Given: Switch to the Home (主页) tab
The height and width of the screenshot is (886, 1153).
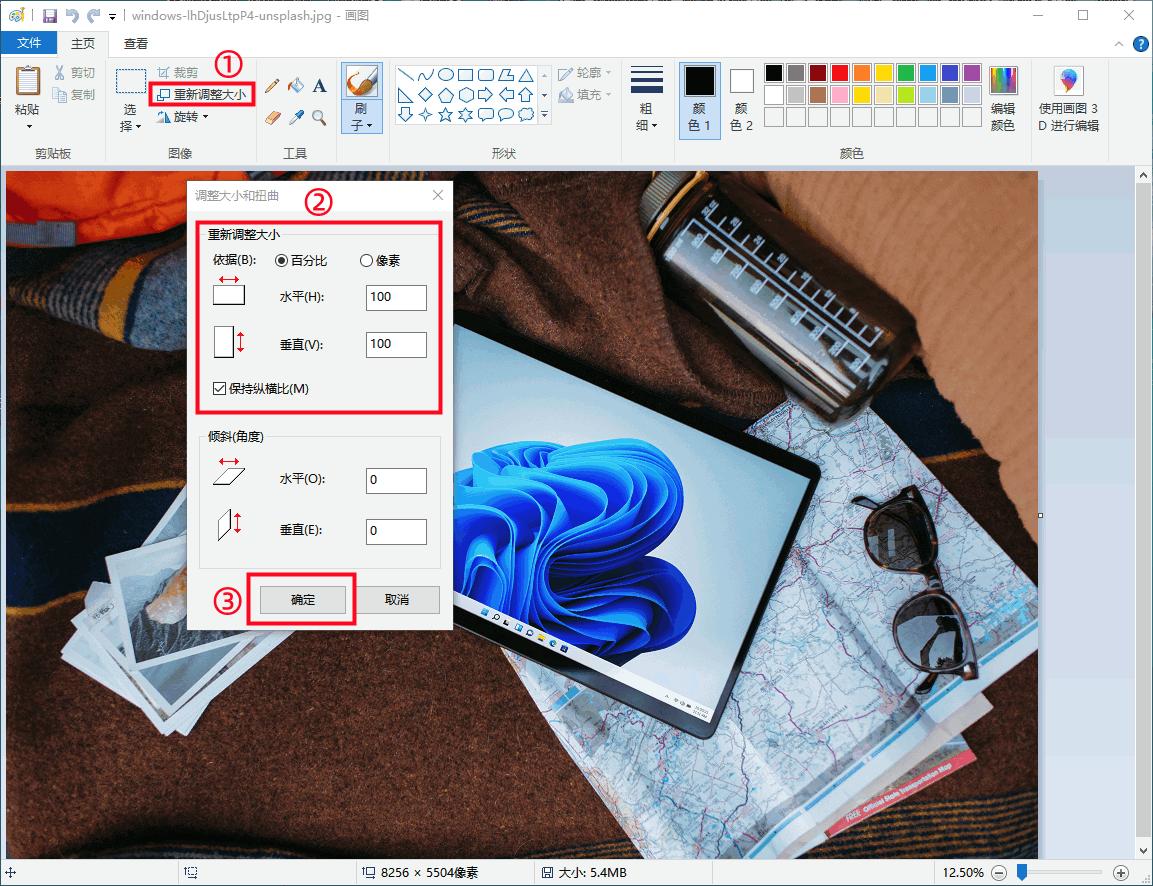Looking at the screenshot, I should point(83,43).
